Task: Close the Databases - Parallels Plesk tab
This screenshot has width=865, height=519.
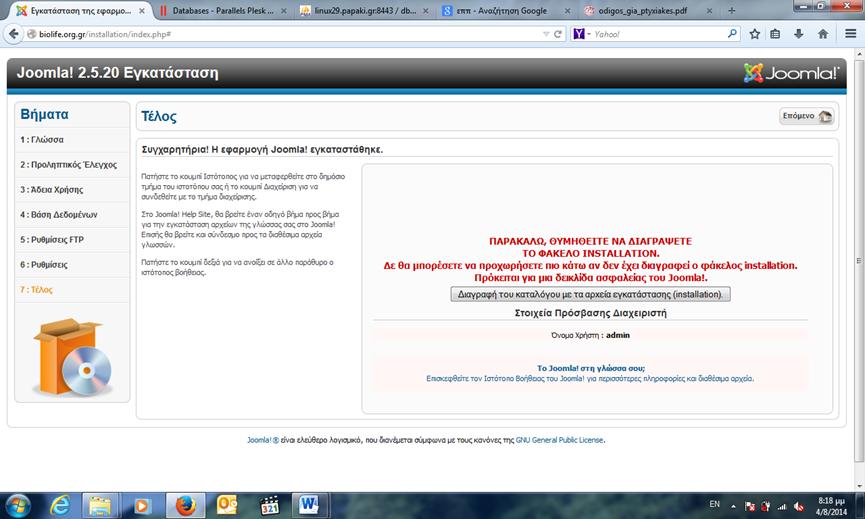Action: click(284, 10)
